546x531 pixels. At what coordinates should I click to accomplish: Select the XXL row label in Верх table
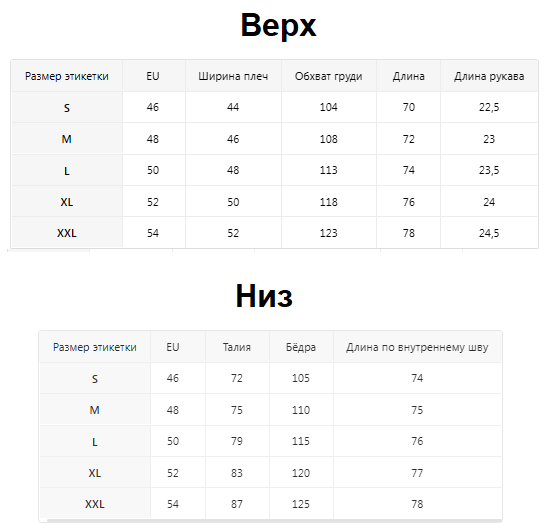pos(67,233)
